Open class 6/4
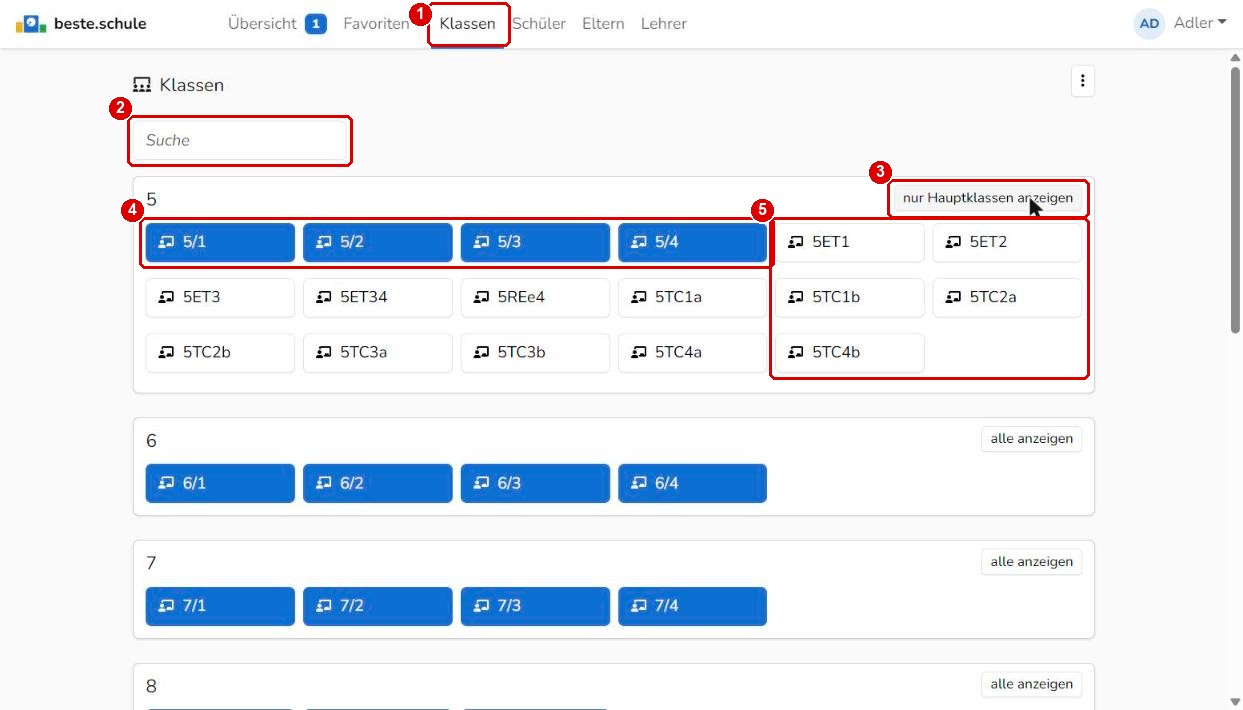This screenshot has width=1243, height=710. click(692, 484)
